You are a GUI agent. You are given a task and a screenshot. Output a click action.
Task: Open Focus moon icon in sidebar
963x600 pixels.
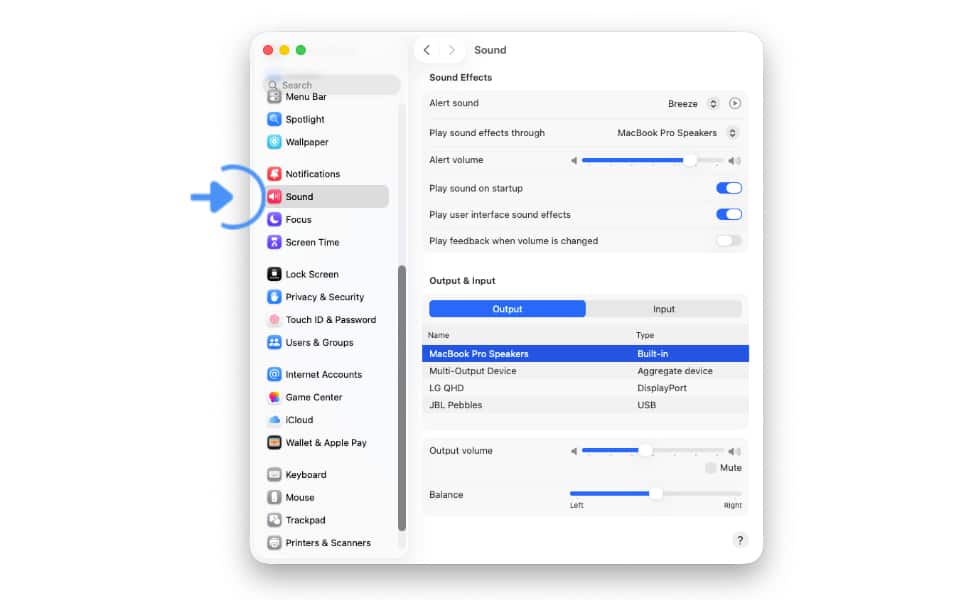tap(274, 219)
